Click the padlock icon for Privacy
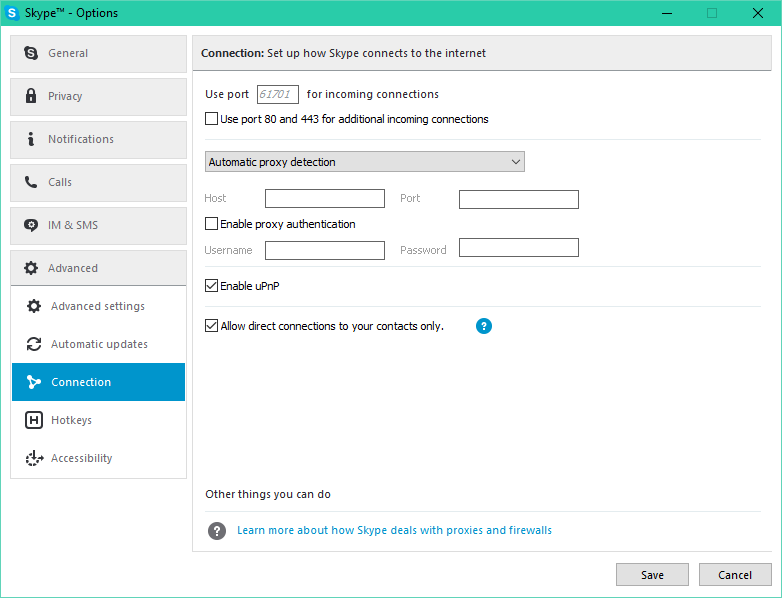The height and width of the screenshot is (598, 782). [31, 96]
